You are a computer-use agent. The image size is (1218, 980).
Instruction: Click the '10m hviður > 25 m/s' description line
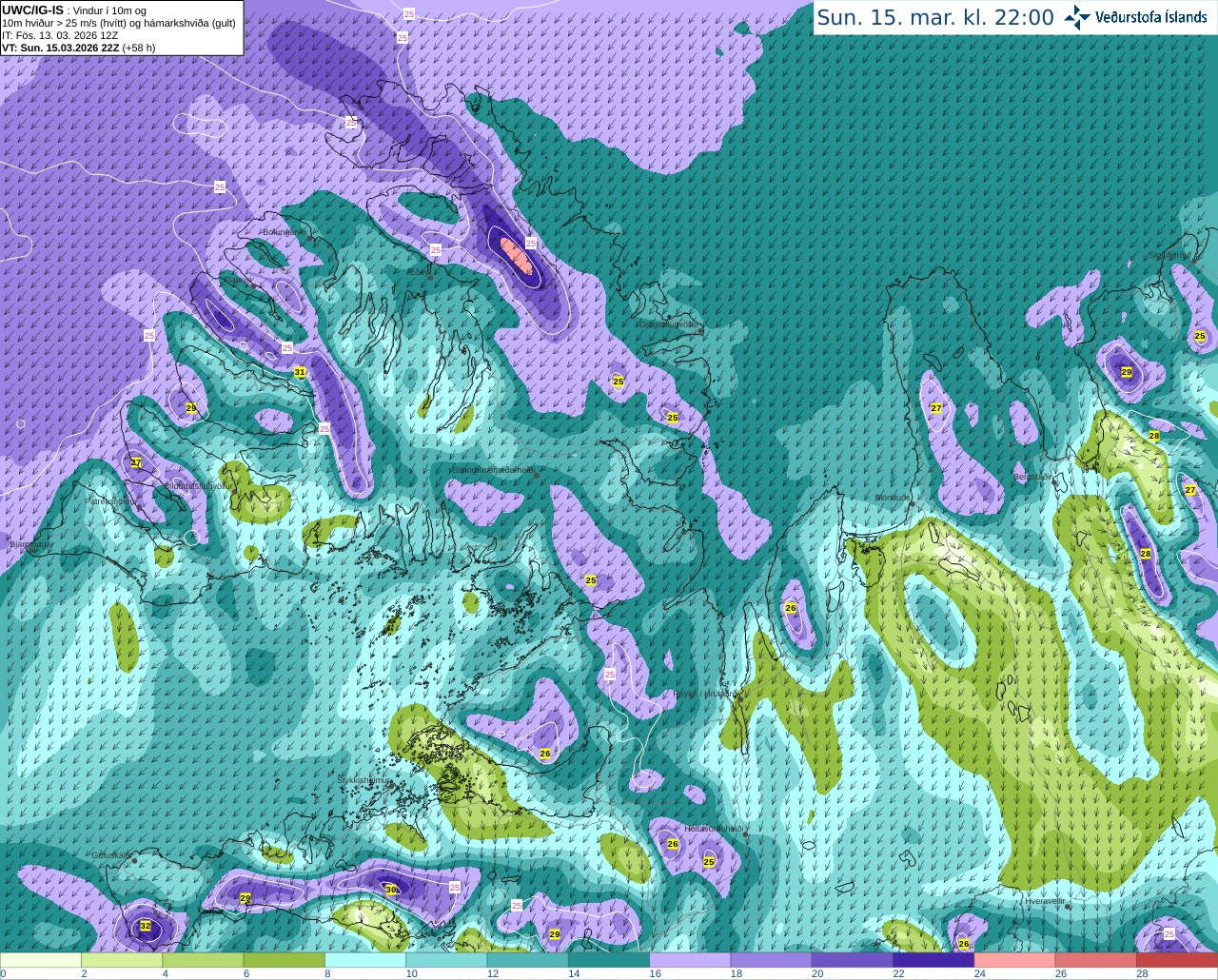point(119,23)
